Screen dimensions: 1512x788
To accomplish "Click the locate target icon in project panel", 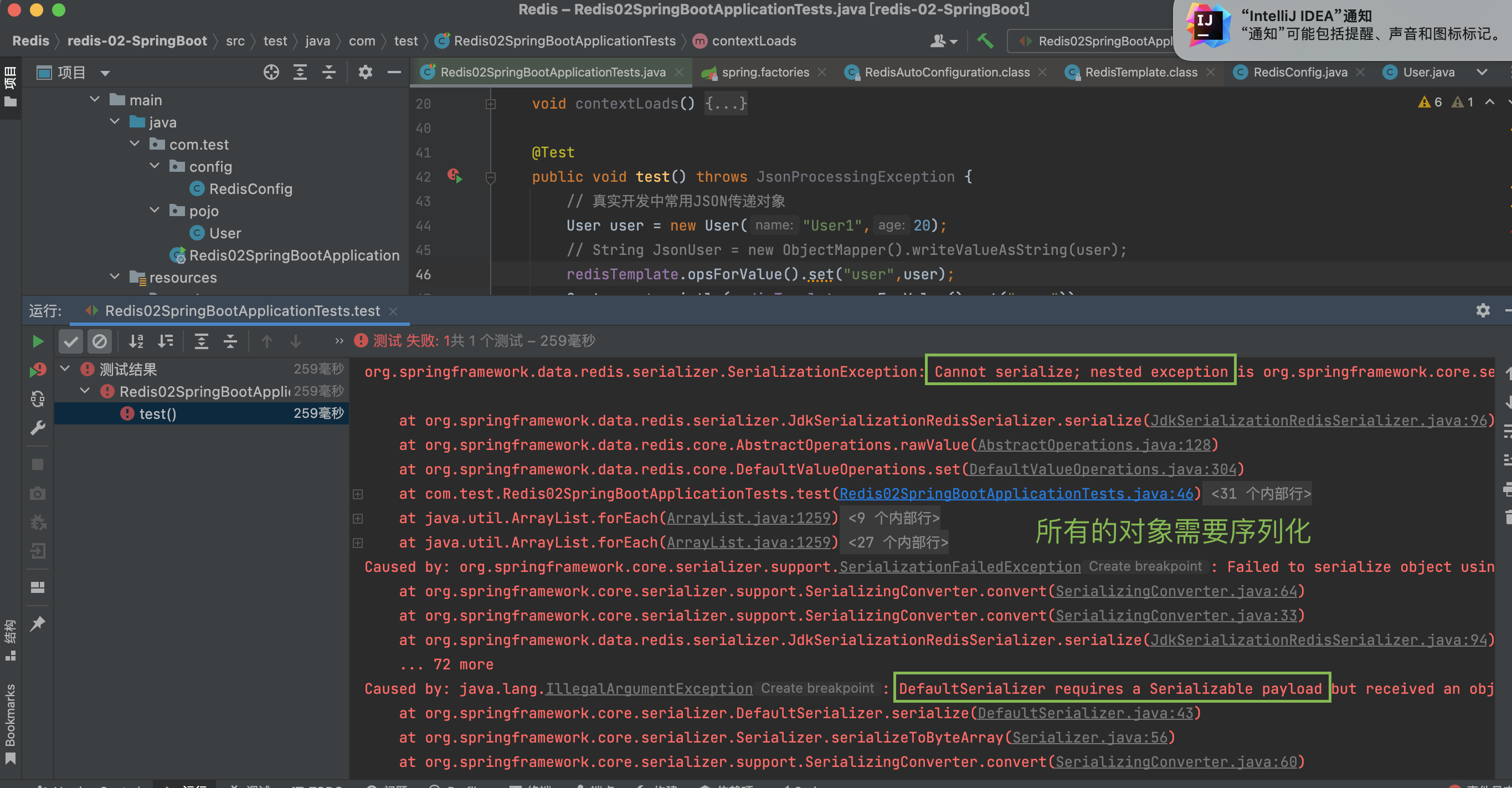I will [x=271, y=72].
